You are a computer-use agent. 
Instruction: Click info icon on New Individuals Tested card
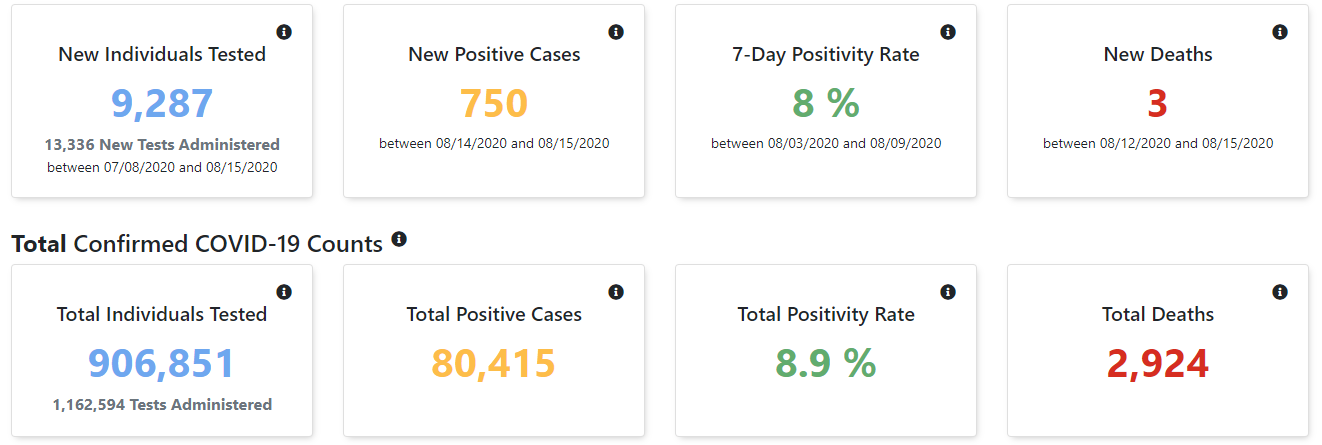(x=284, y=32)
